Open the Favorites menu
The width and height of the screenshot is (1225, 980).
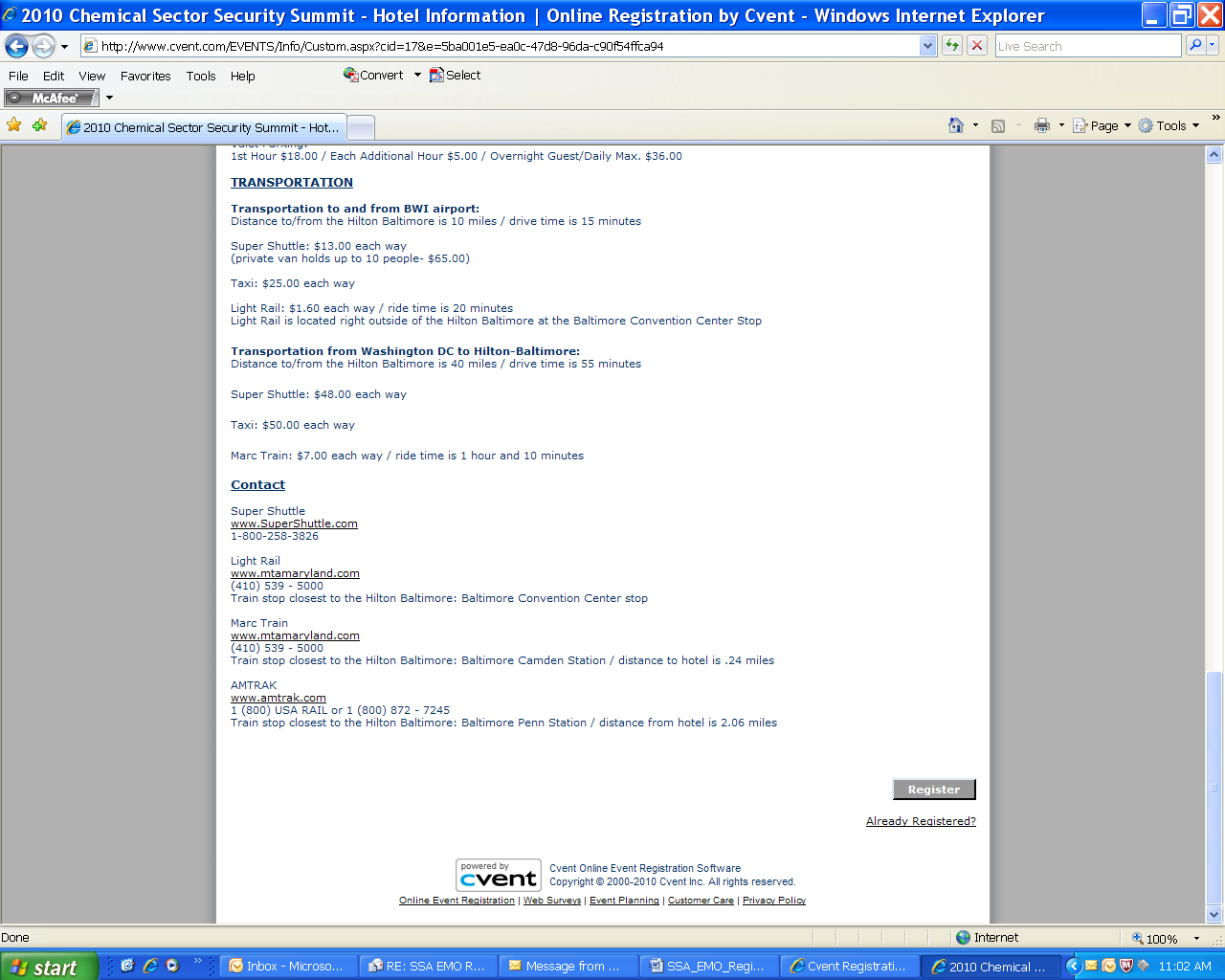(x=145, y=76)
